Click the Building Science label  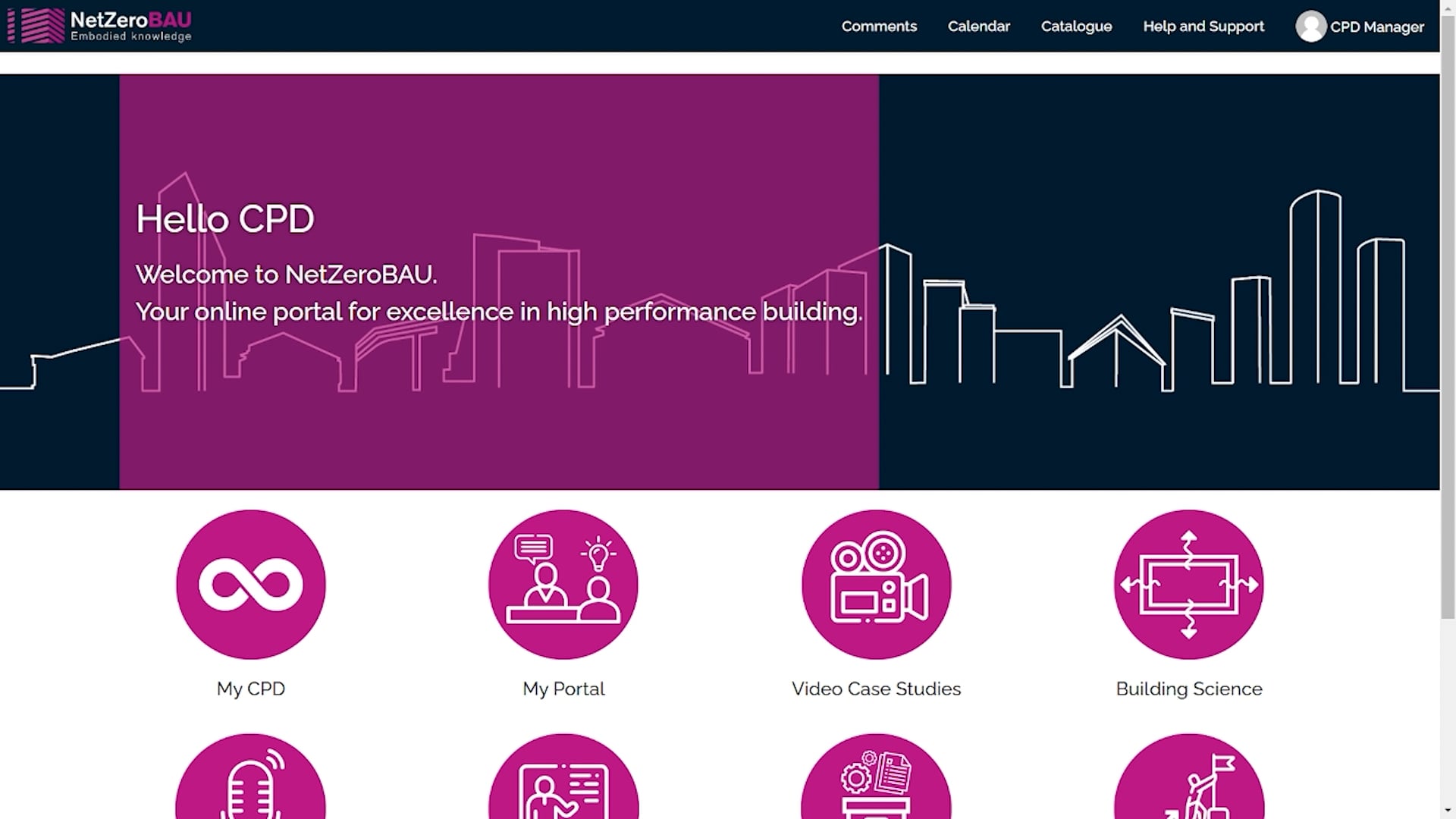coord(1188,689)
